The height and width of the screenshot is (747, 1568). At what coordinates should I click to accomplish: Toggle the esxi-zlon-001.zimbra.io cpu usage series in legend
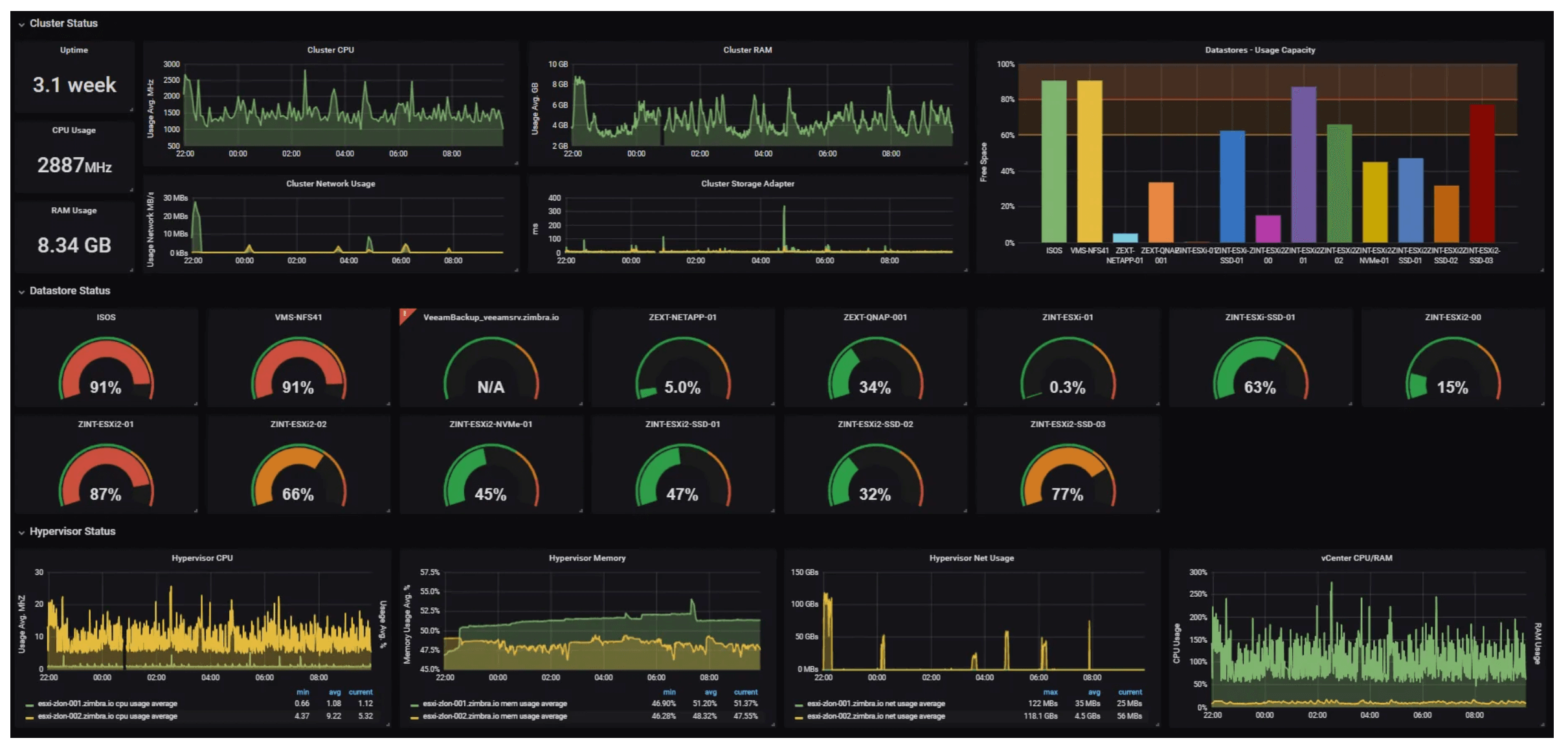coord(107,703)
